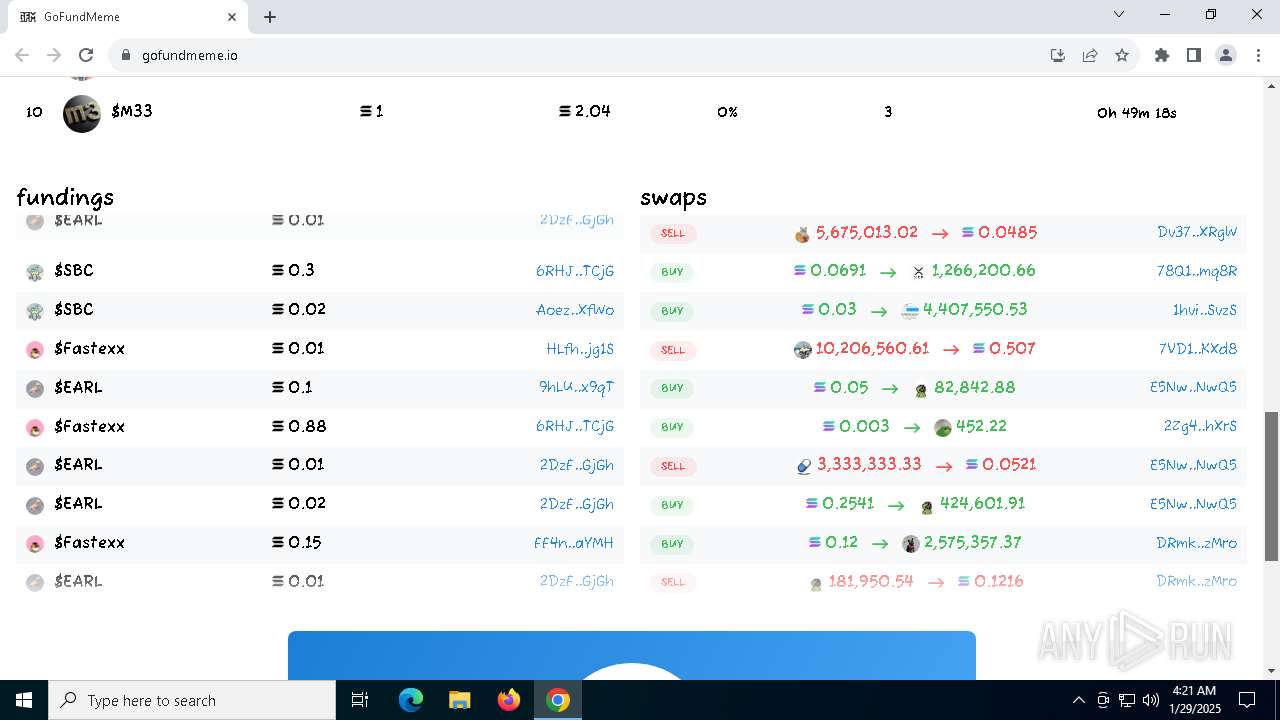Click the Windows Start button
Viewport: 1280px width, 720px height.
pos(24,700)
